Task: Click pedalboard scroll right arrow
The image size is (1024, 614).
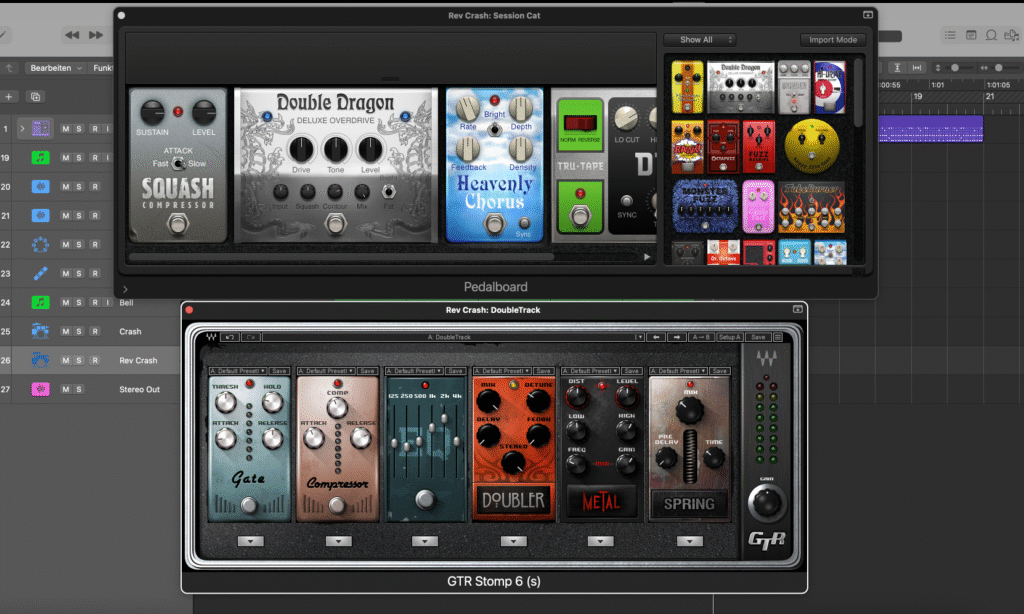Action: (647, 257)
